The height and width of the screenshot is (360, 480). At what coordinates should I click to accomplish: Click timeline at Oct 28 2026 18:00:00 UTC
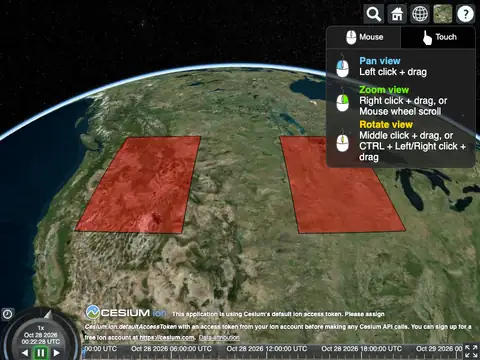tap(361, 349)
